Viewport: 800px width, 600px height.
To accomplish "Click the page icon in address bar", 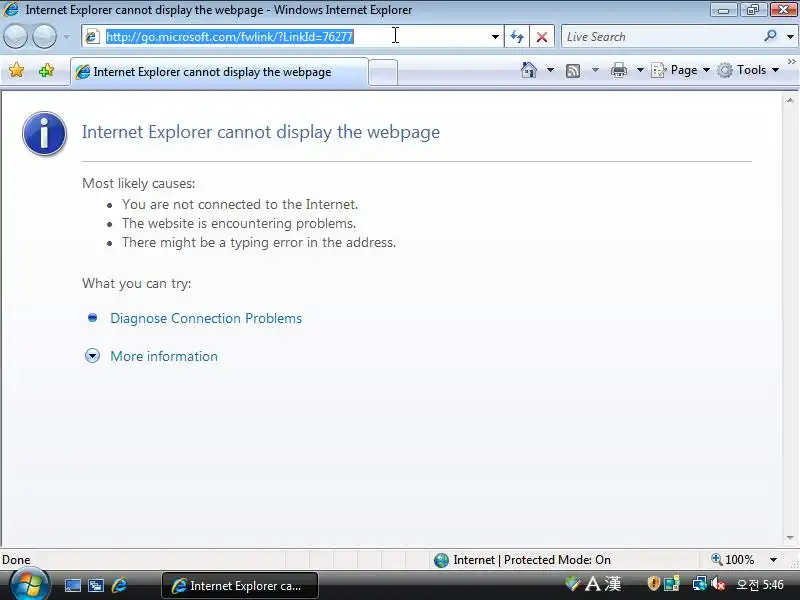I will tap(92, 37).
